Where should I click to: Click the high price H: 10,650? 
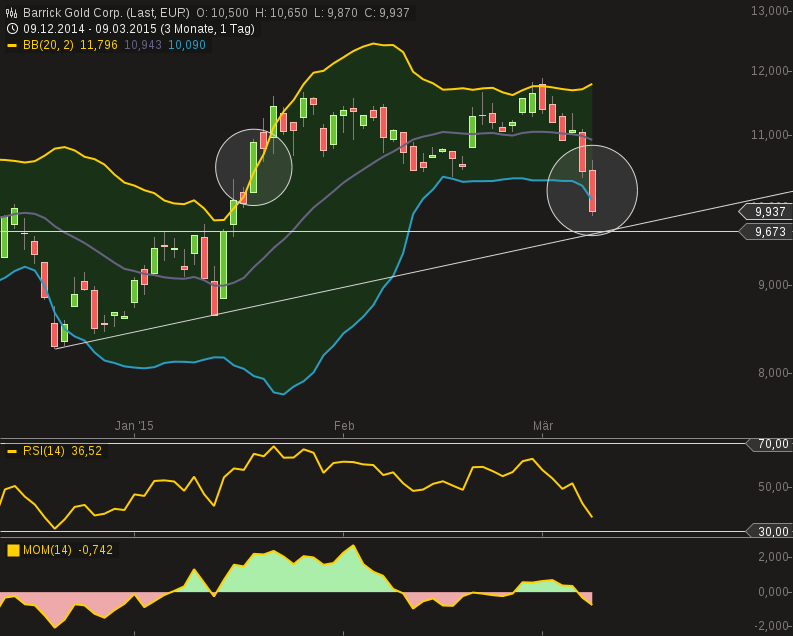coord(281,13)
